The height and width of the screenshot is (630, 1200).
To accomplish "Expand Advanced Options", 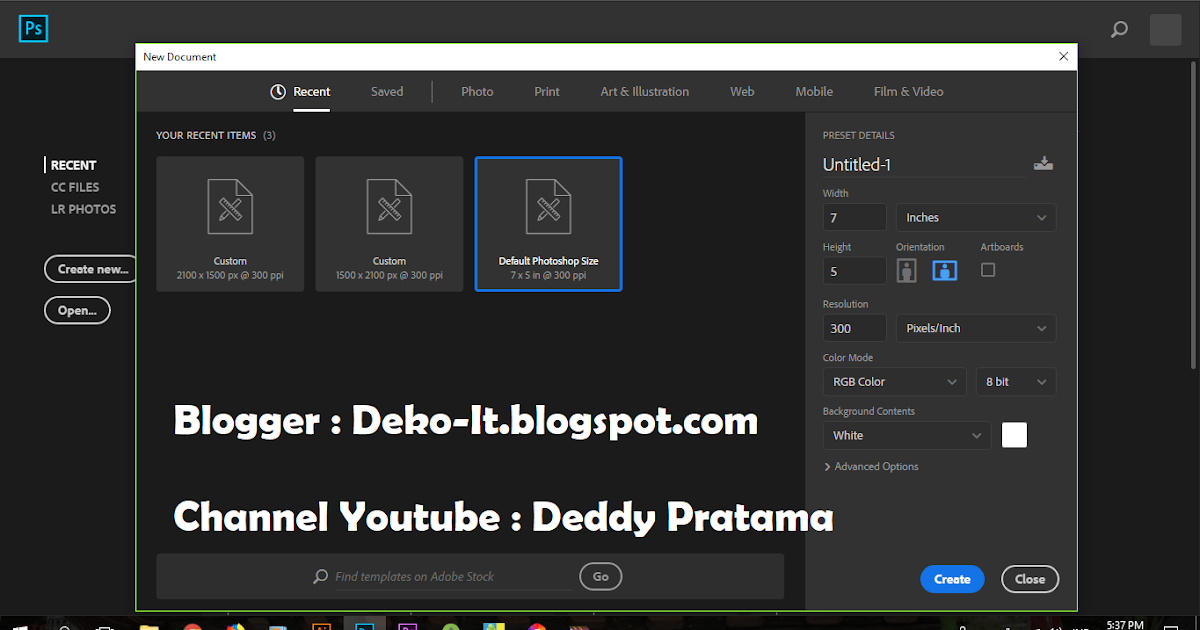I will coord(871,467).
